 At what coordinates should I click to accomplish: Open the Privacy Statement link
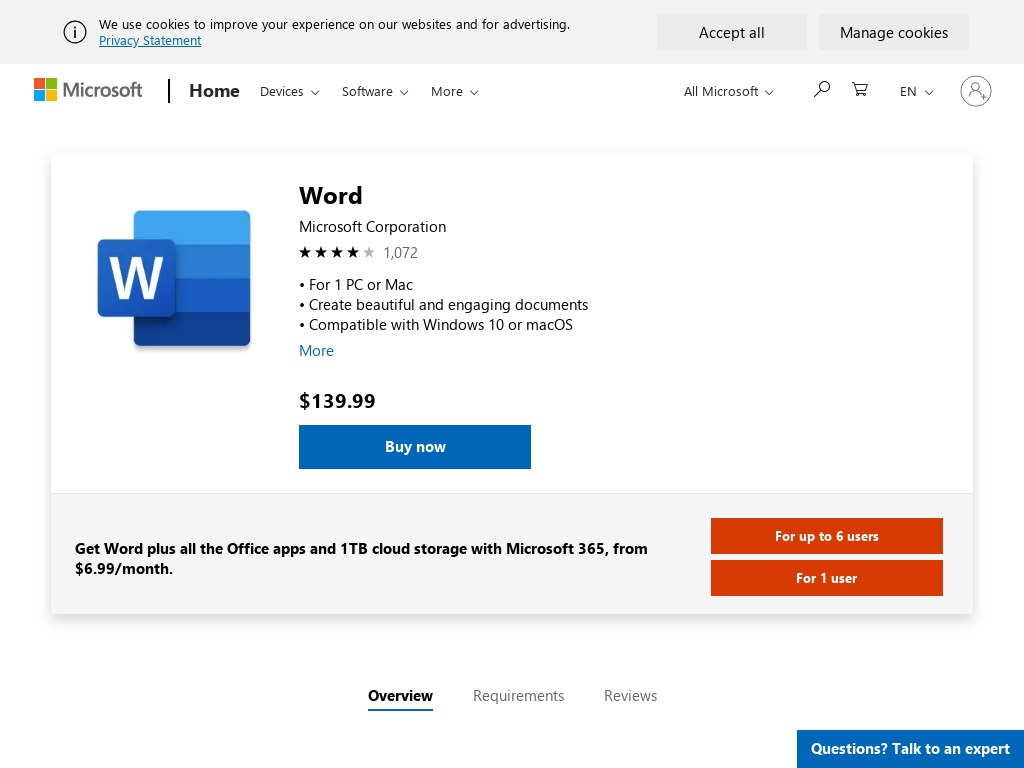click(x=150, y=40)
